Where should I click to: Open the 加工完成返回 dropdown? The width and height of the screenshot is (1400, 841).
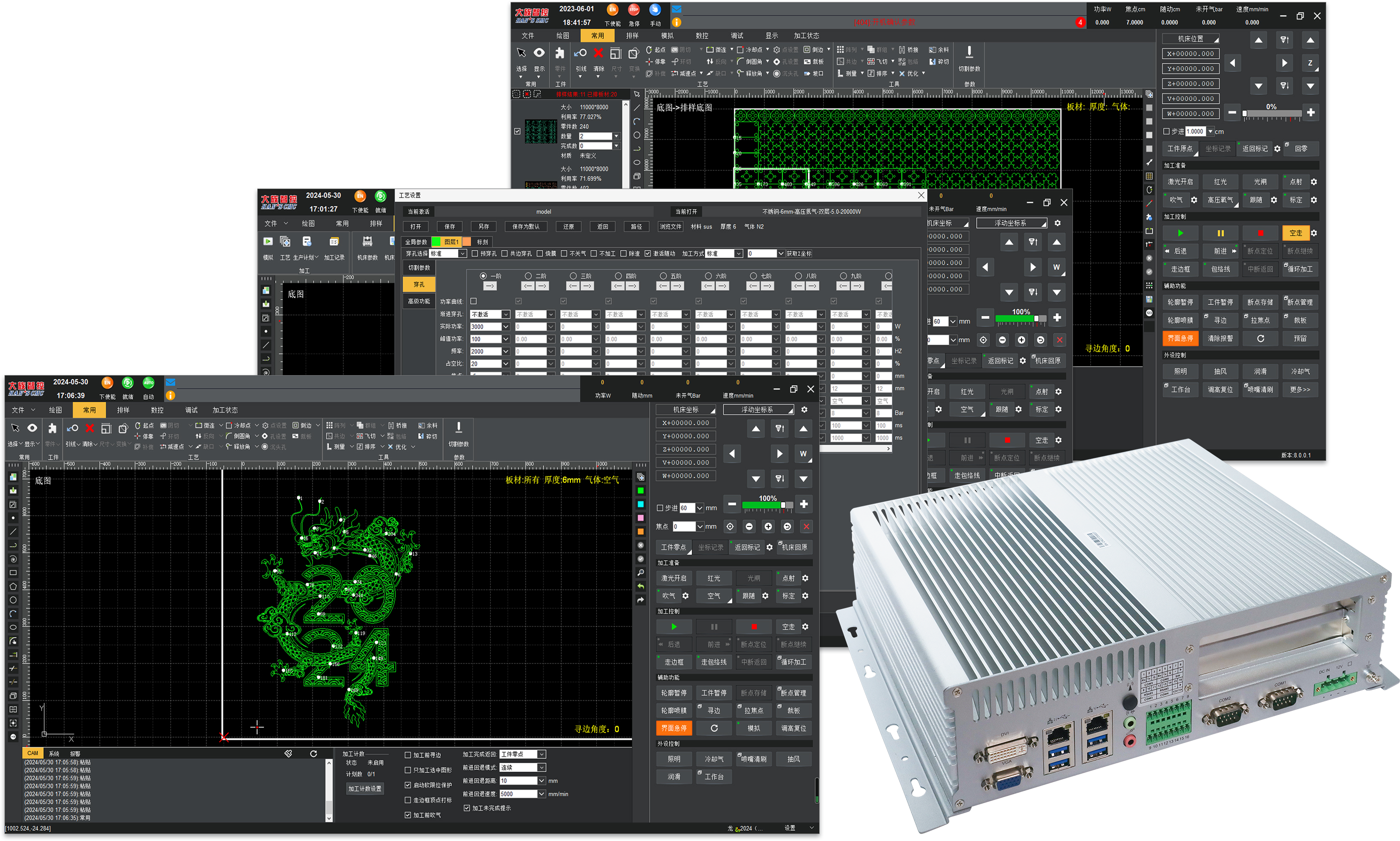point(541,754)
